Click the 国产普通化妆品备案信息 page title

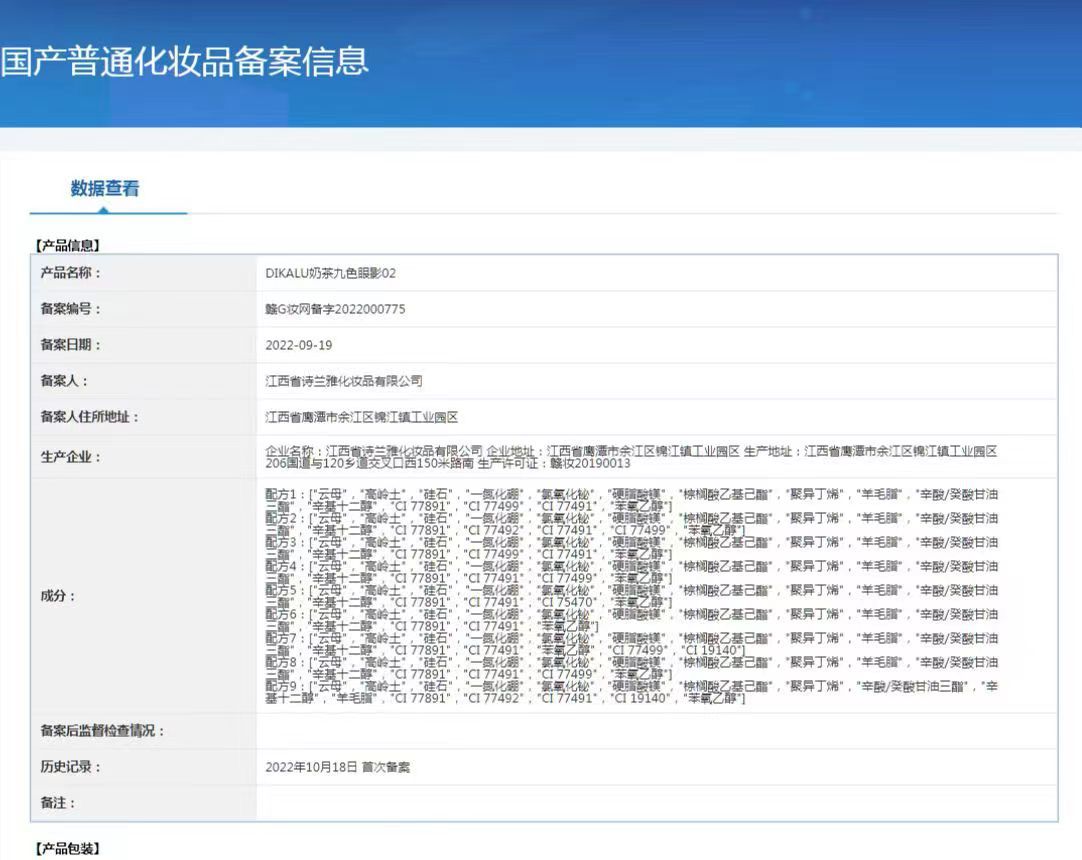pyautogui.click(x=184, y=61)
